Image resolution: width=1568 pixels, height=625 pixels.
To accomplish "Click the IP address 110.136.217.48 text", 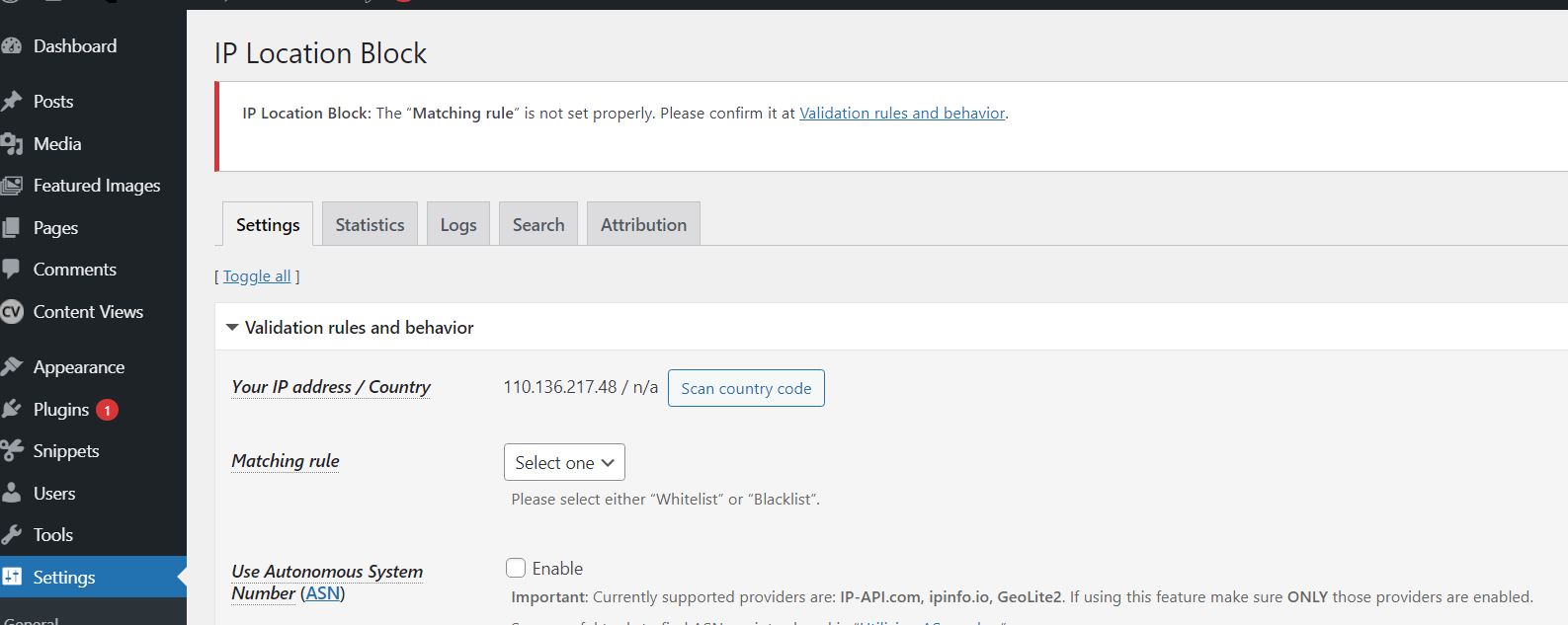I will (x=560, y=387).
